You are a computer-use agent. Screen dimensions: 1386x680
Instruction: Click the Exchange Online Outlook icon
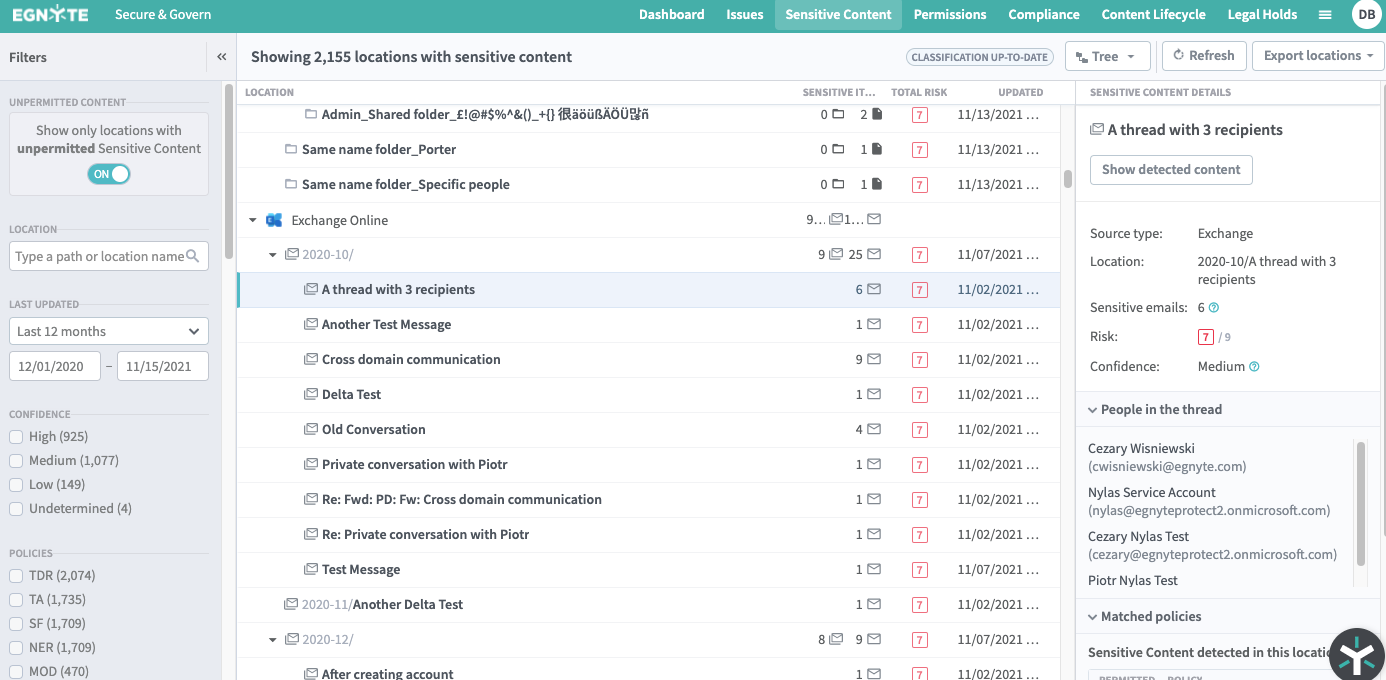[x=273, y=220]
